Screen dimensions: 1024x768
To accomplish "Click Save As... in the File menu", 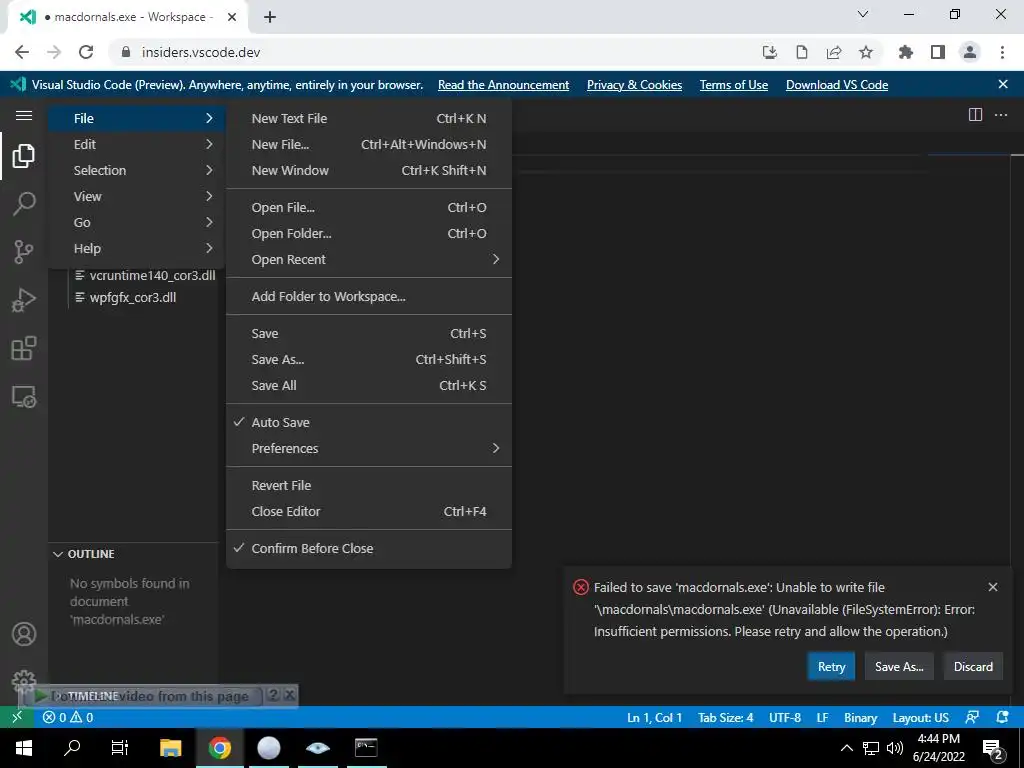I will coord(369,359).
